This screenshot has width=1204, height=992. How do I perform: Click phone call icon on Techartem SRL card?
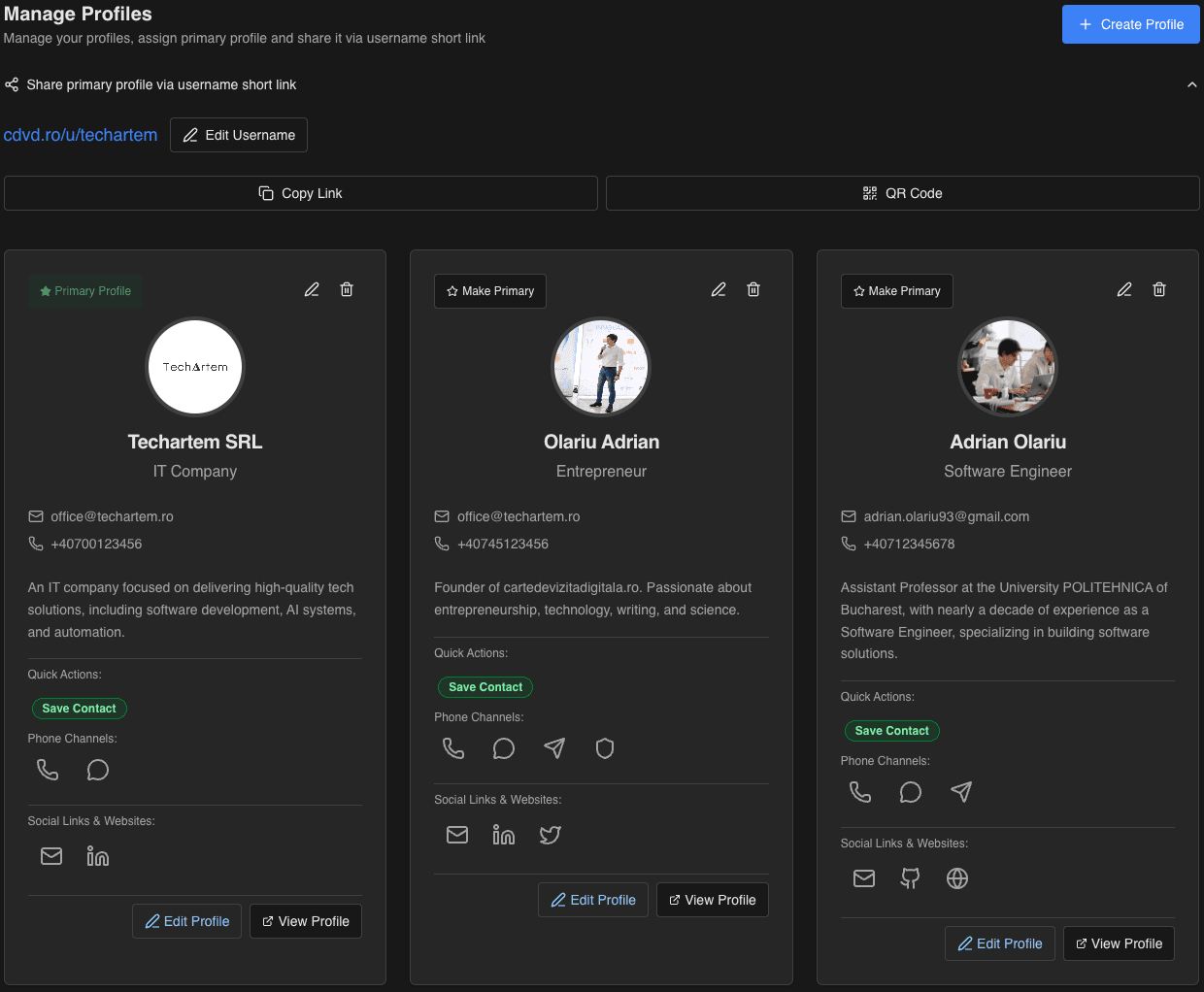[x=48, y=770]
